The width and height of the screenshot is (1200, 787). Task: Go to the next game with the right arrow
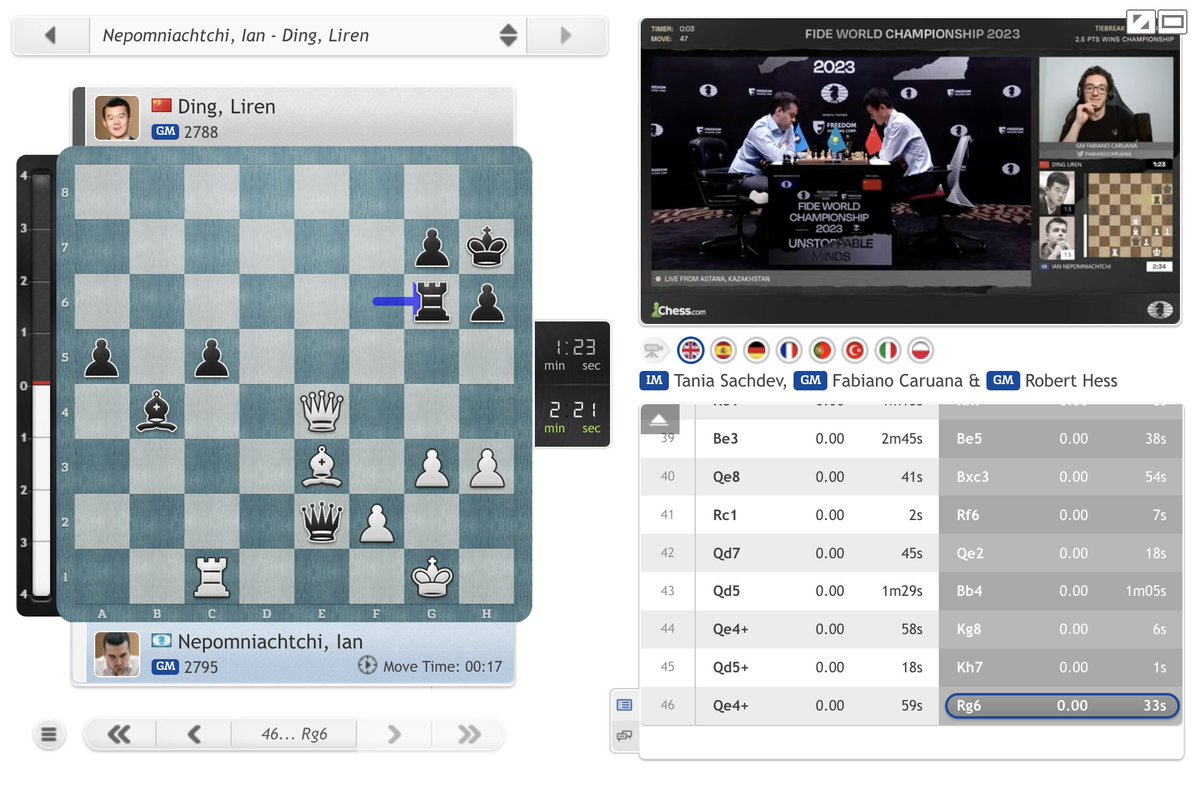pyautogui.click(x=566, y=36)
